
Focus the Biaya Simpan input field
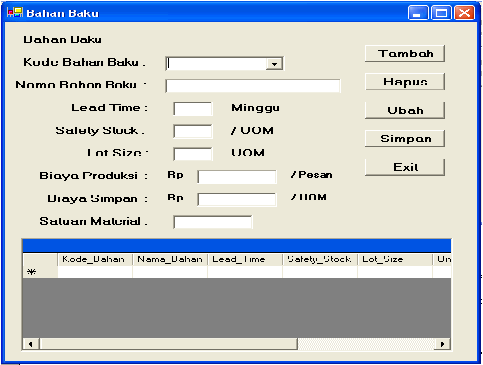coord(237,199)
